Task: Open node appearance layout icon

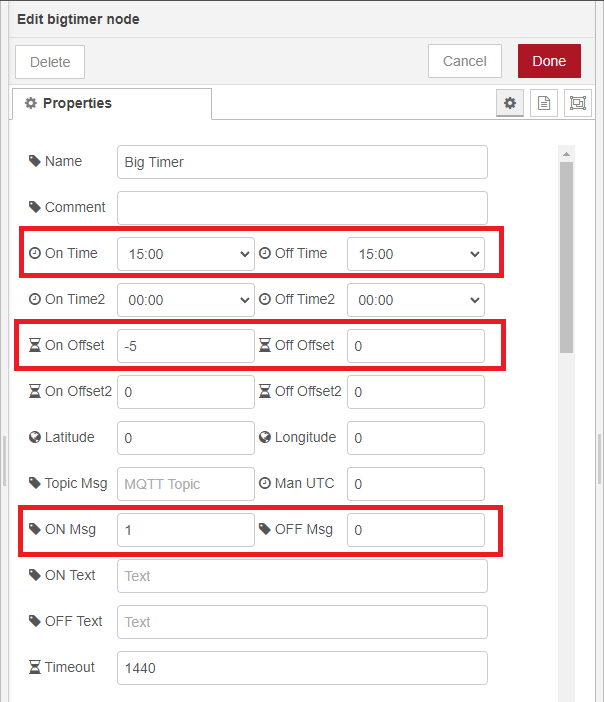Action: (x=577, y=103)
